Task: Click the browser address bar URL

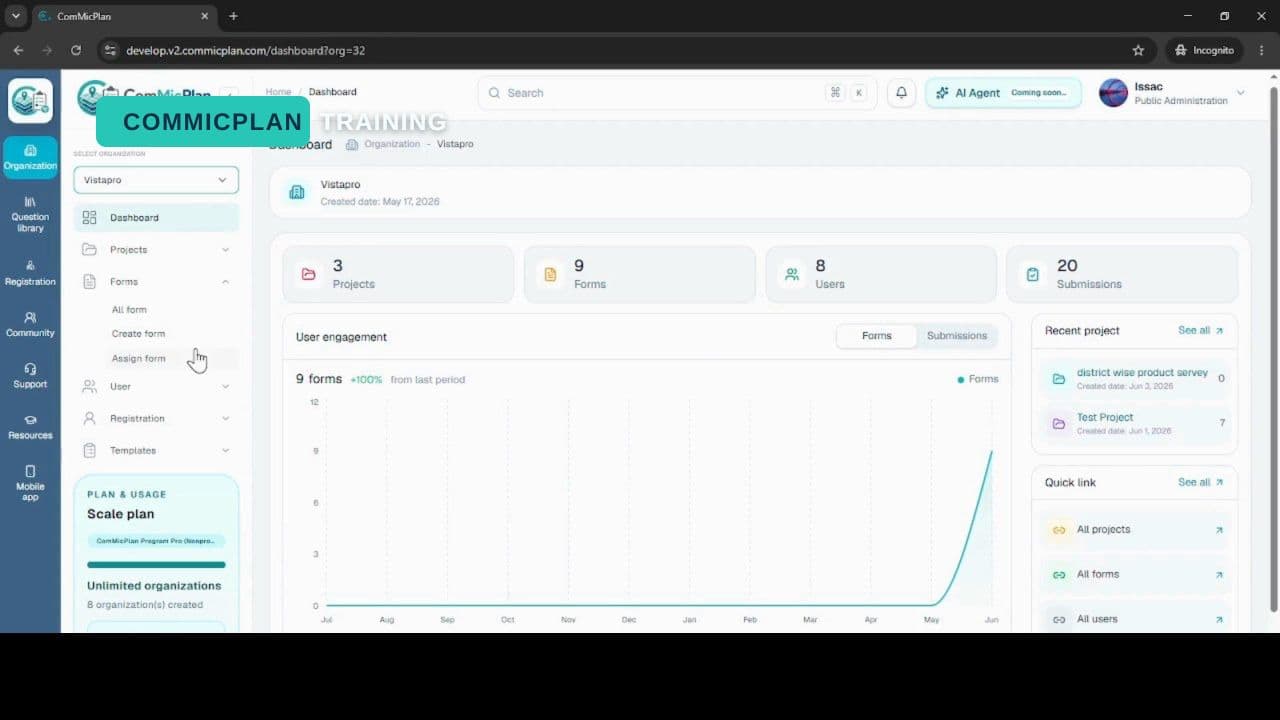Action: [245, 50]
